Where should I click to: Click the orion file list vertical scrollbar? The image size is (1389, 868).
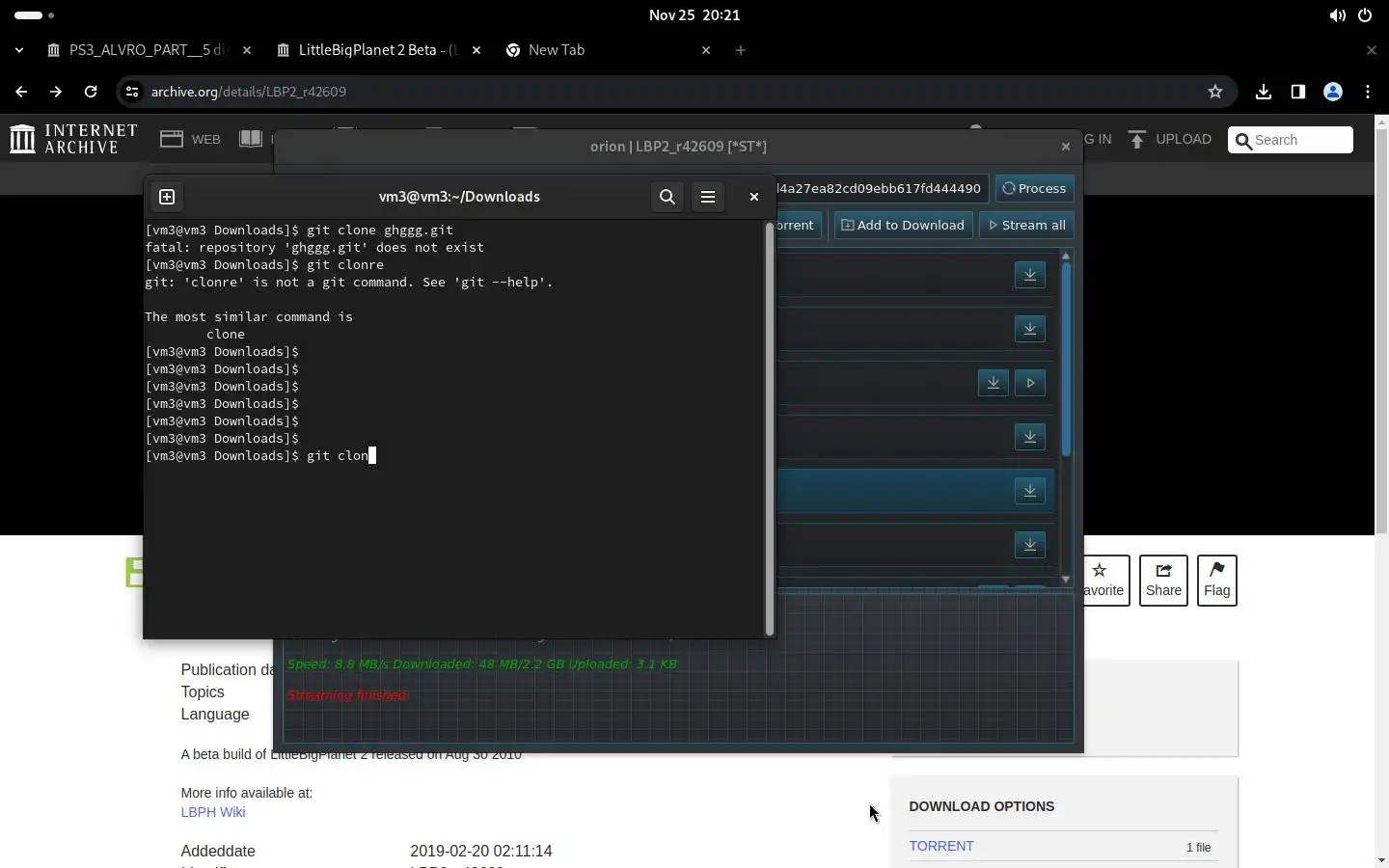1066,359
